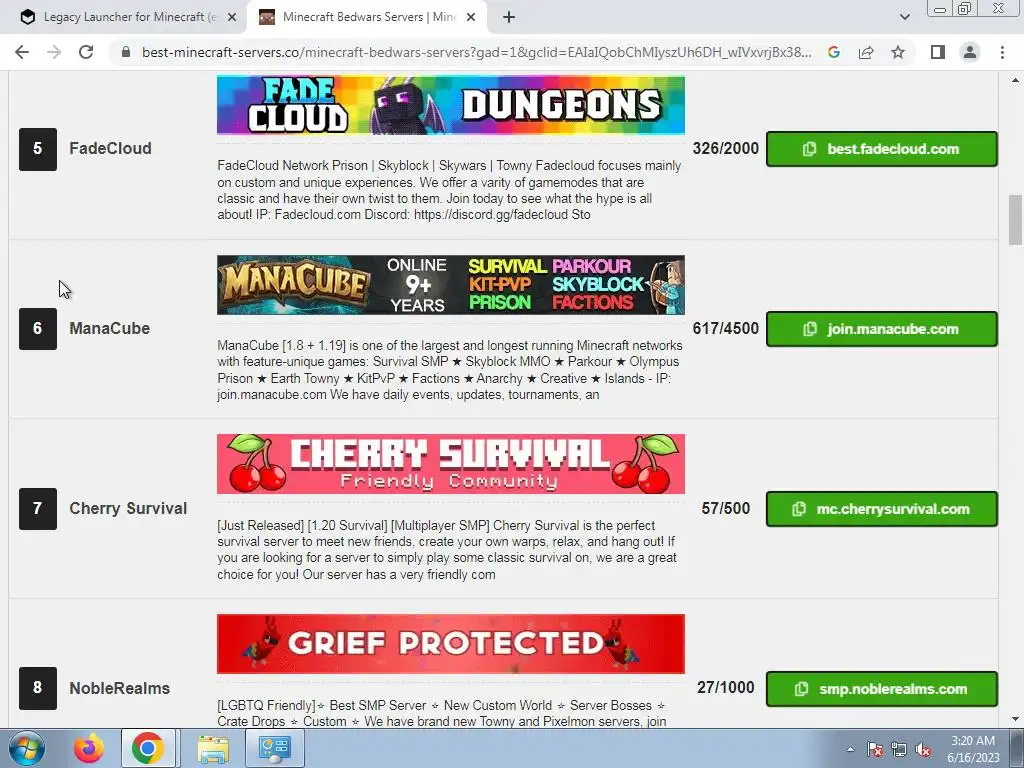Open File Explorer from the taskbar

(213, 748)
